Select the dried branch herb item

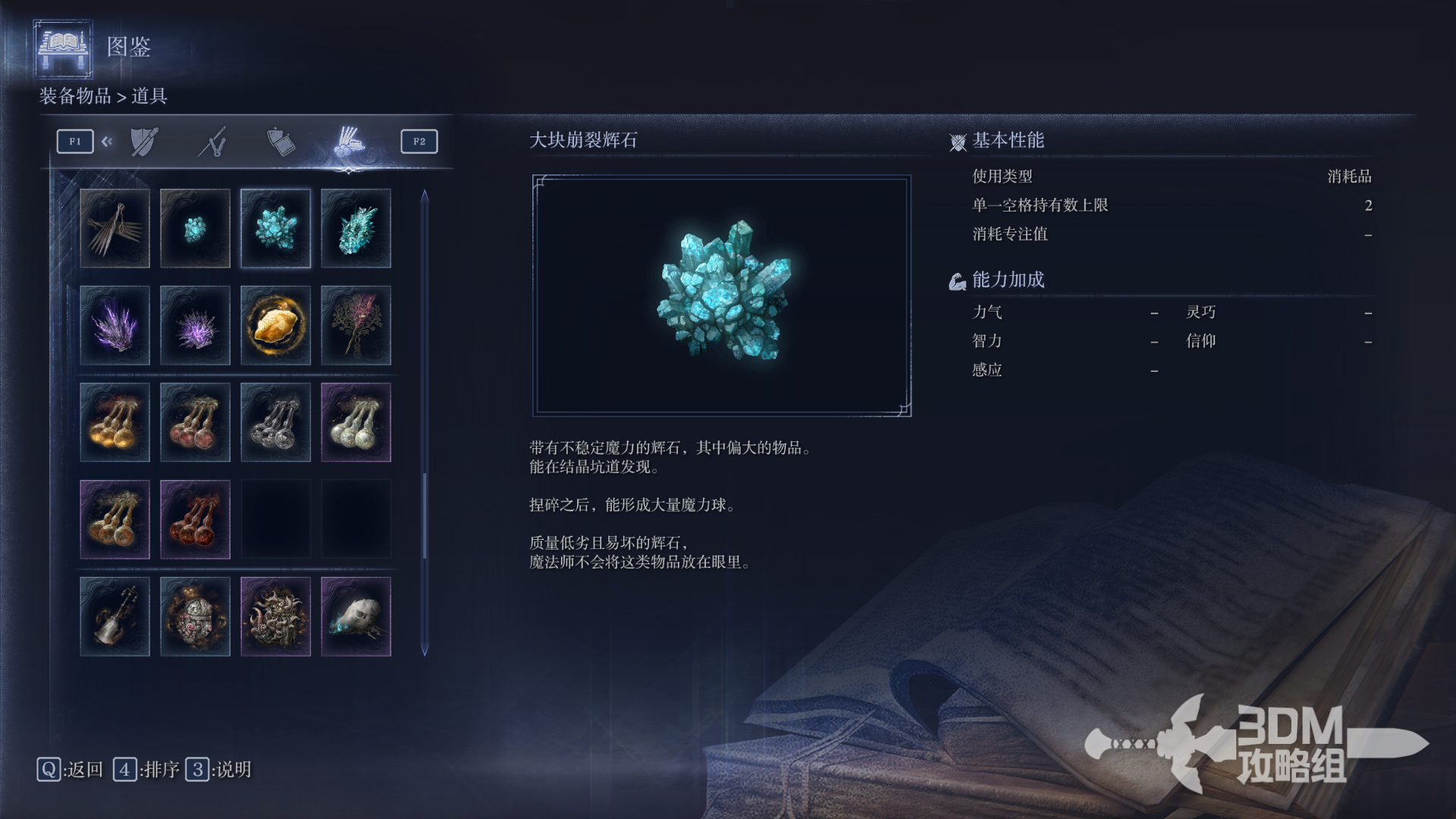point(356,325)
